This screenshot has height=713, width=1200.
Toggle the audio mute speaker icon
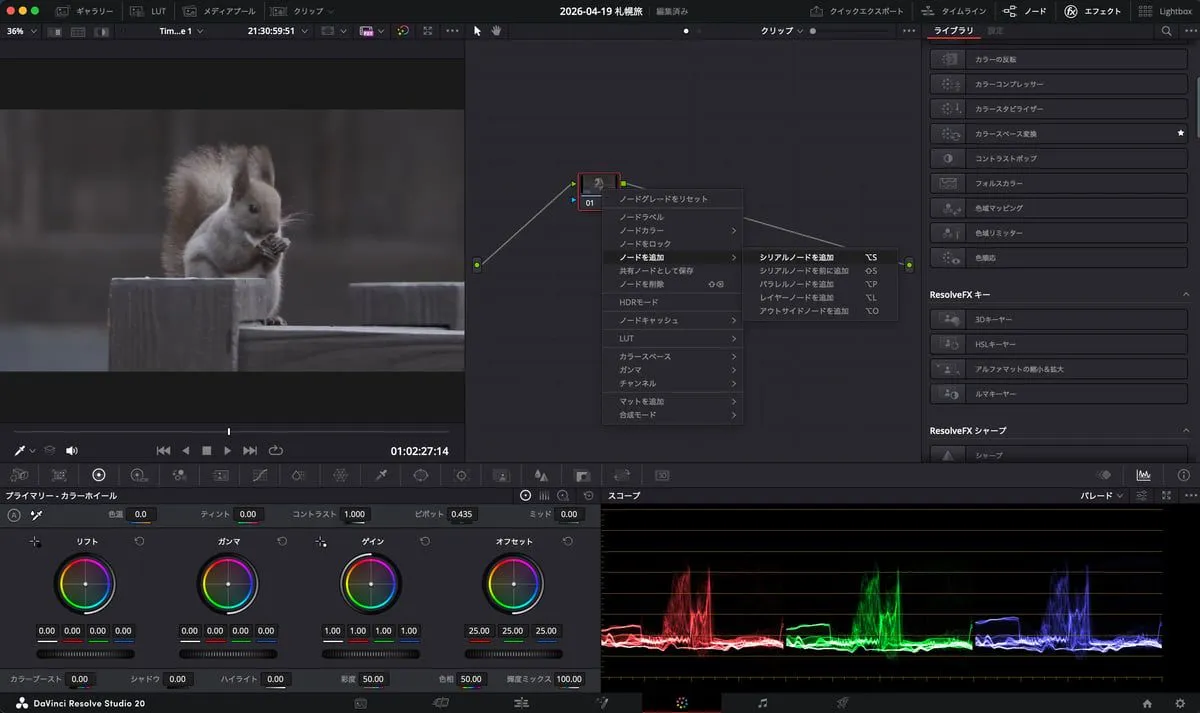pyautogui.click(x=72, y=451)
